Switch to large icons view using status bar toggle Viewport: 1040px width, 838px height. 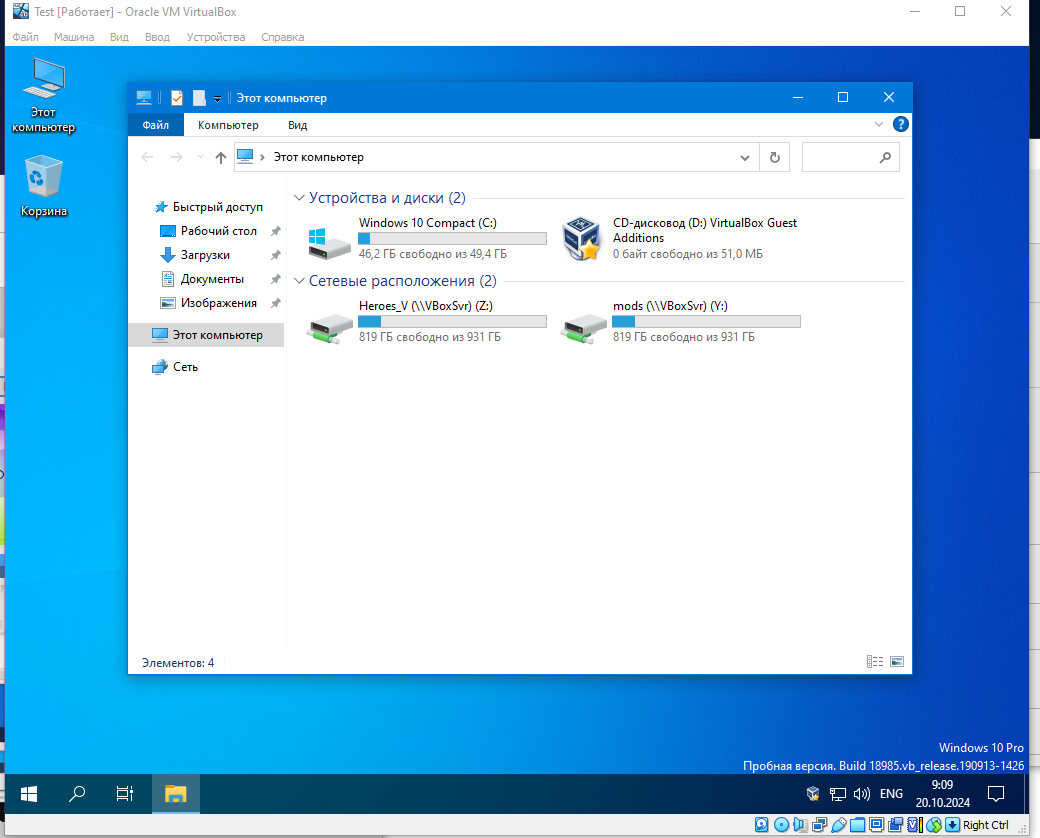pyautogui.click(x=897, y=662)
